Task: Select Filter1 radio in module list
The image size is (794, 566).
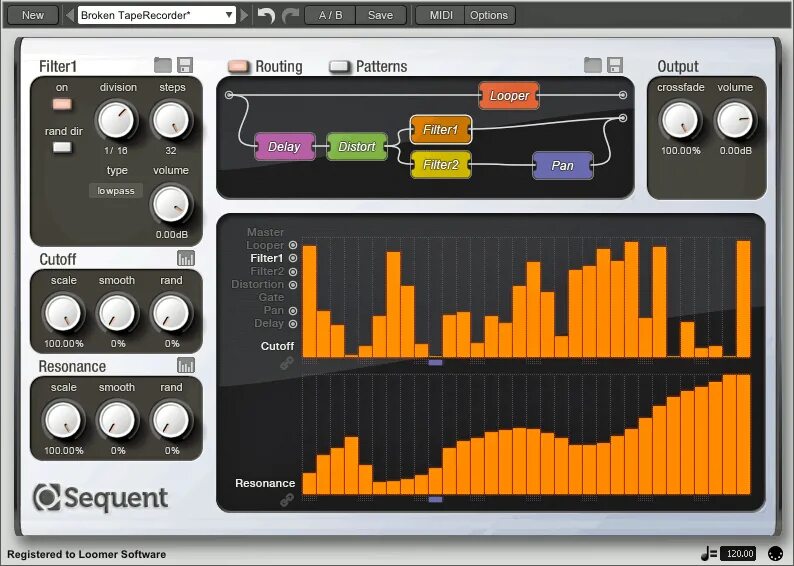Action: pos(293,258)
